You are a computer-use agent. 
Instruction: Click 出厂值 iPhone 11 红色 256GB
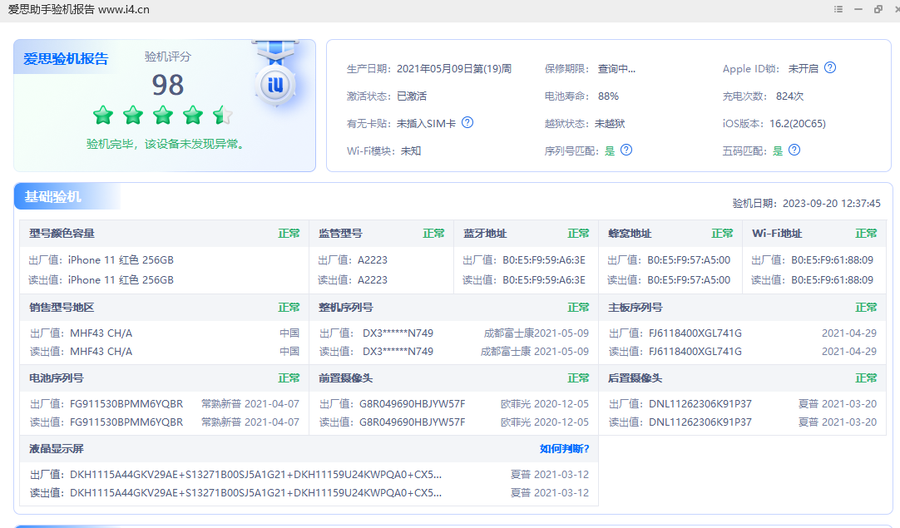pyautogui.click(x=101, y=260)
